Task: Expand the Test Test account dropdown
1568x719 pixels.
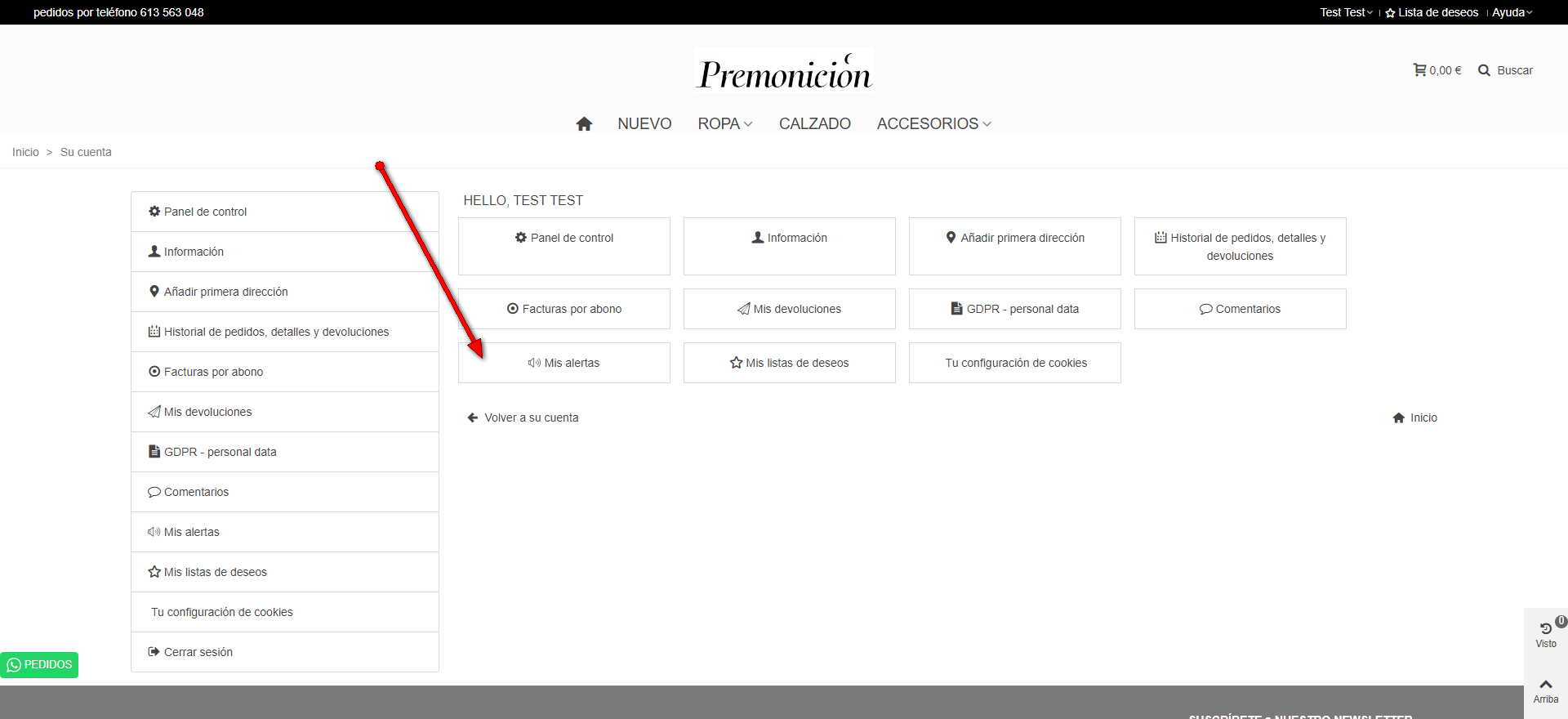Action: 1347,13
